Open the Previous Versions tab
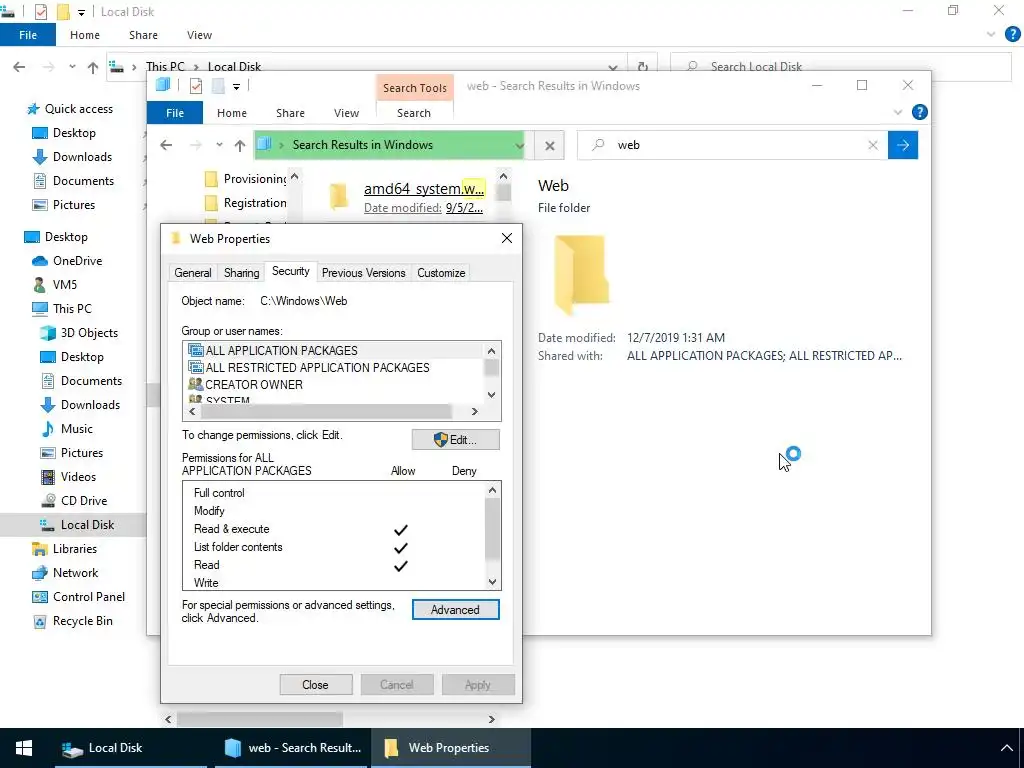 point(363,273)
